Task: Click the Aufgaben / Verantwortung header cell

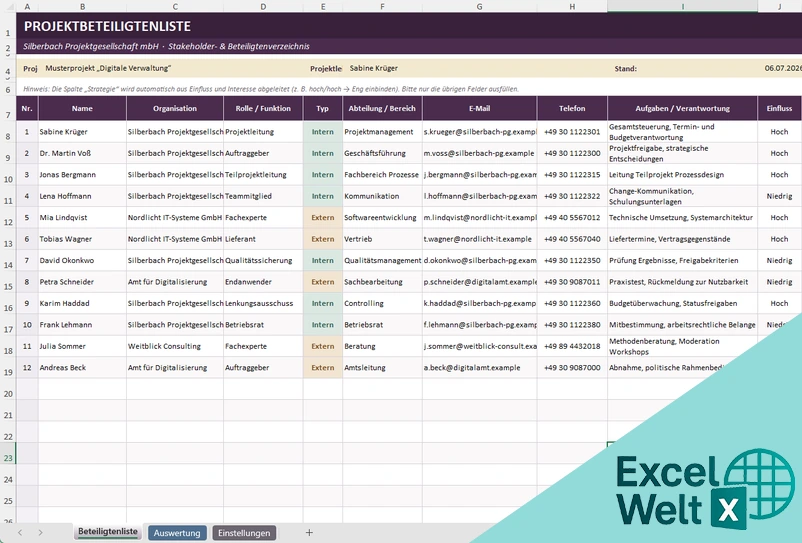Action: click(682, 108)
